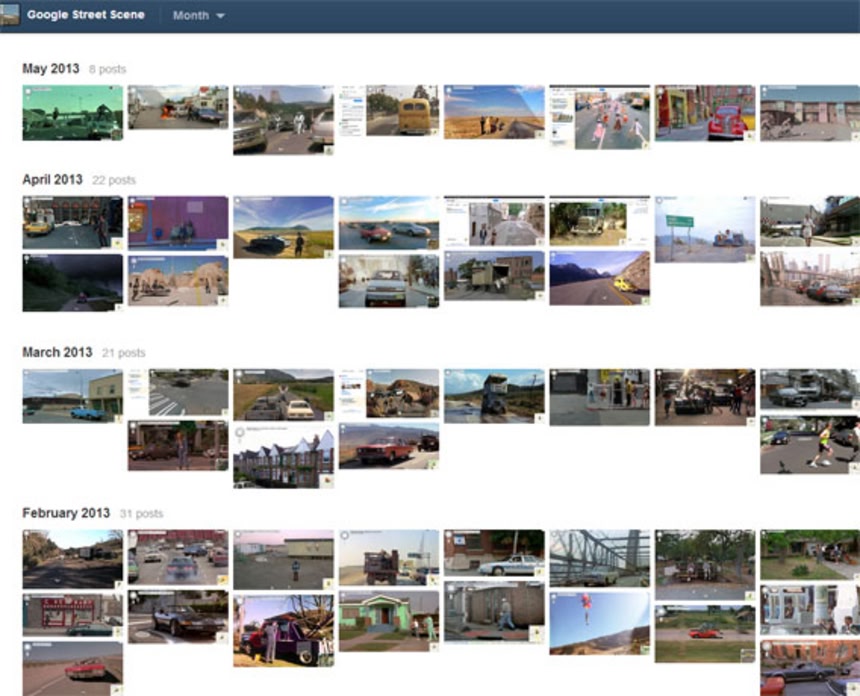View the pink balloons in sky thumbnail
Image resolution: width=860 pixels, height=696 pixels.
coord(599,622)
